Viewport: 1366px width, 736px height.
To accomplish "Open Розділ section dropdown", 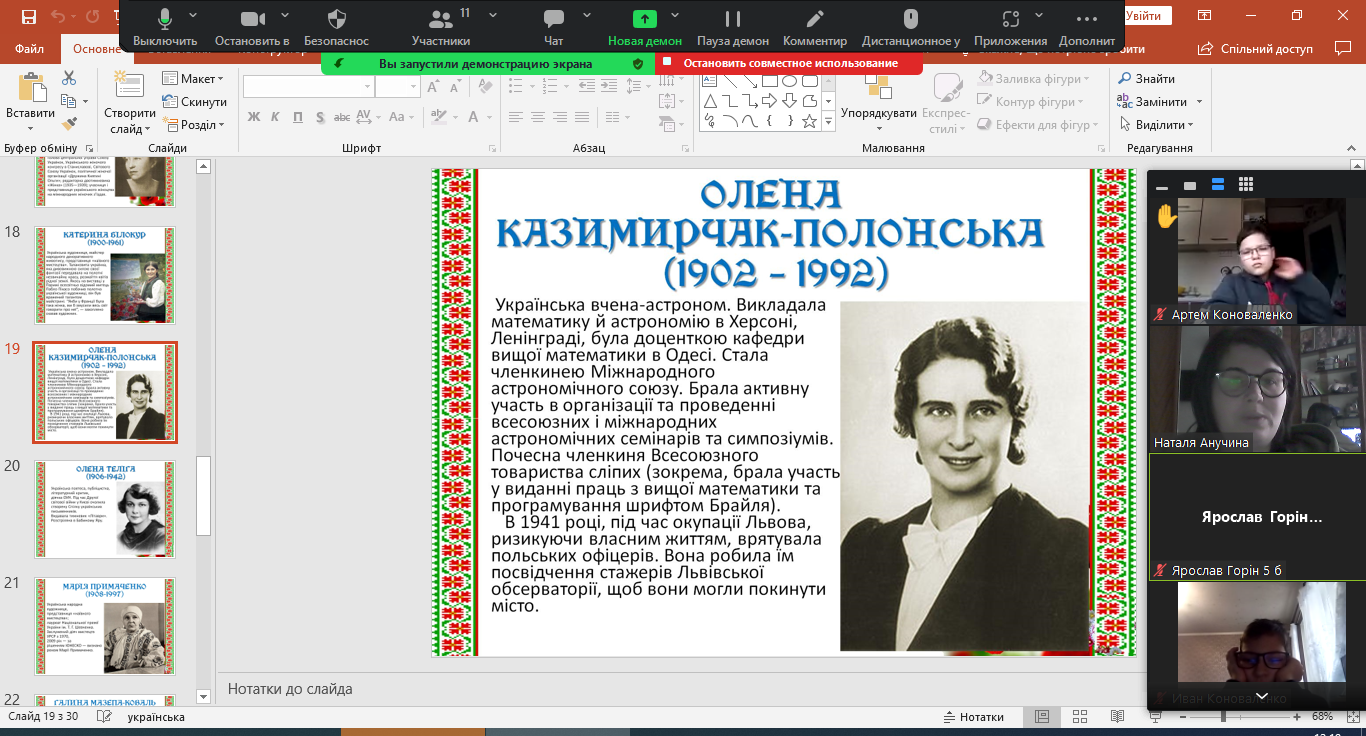I will coord(194,125).
